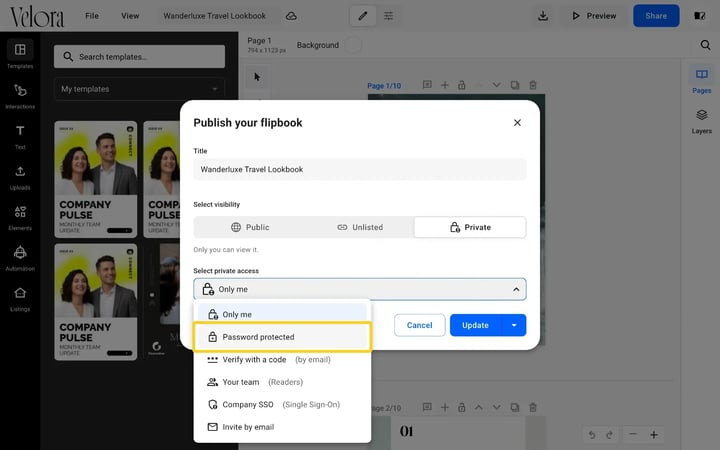This screenshot has width=720, height=450.
Task: Edit the flipbook Title field
Action: [360, 169]
